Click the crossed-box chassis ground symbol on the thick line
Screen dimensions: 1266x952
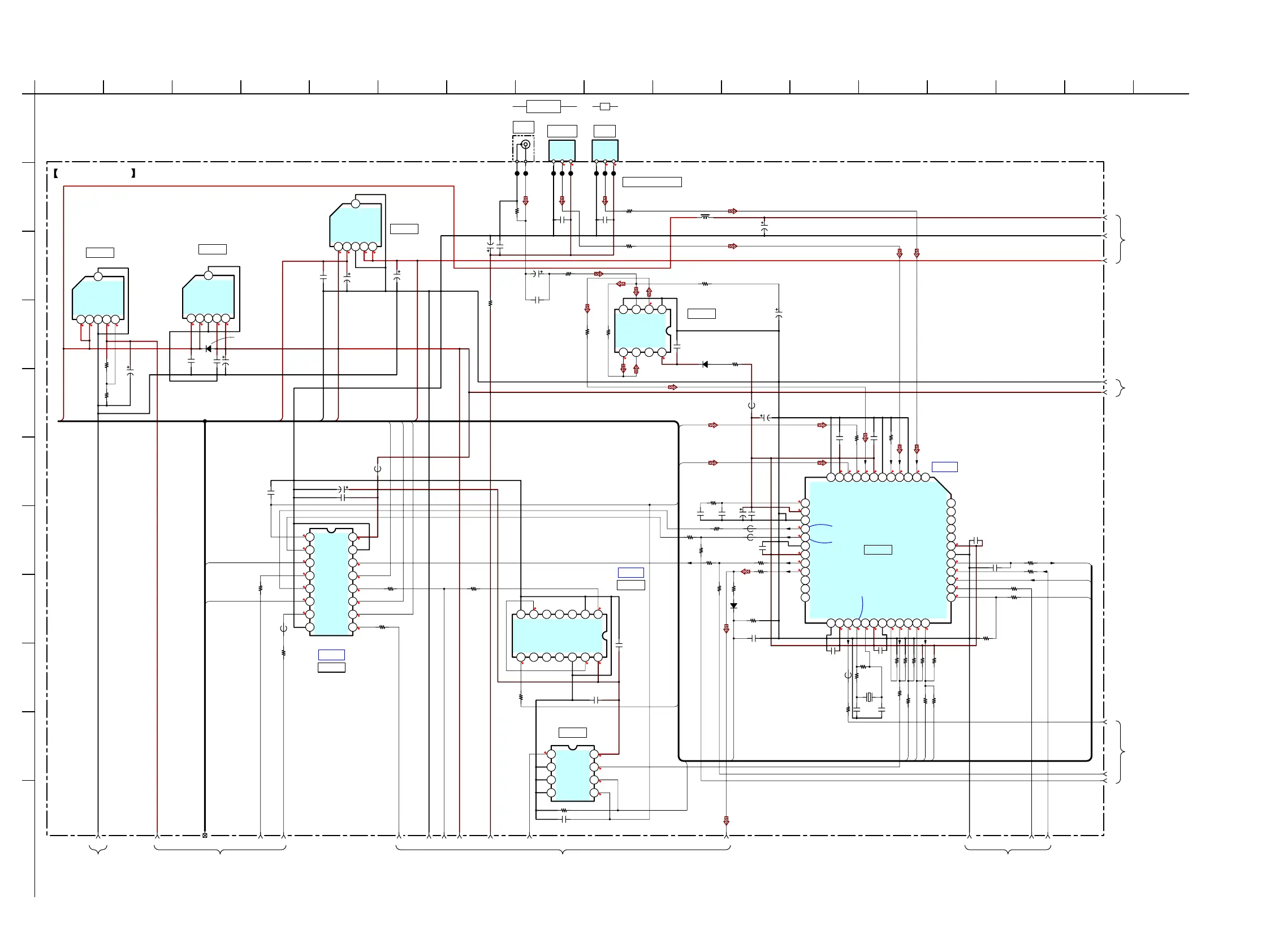205,836
